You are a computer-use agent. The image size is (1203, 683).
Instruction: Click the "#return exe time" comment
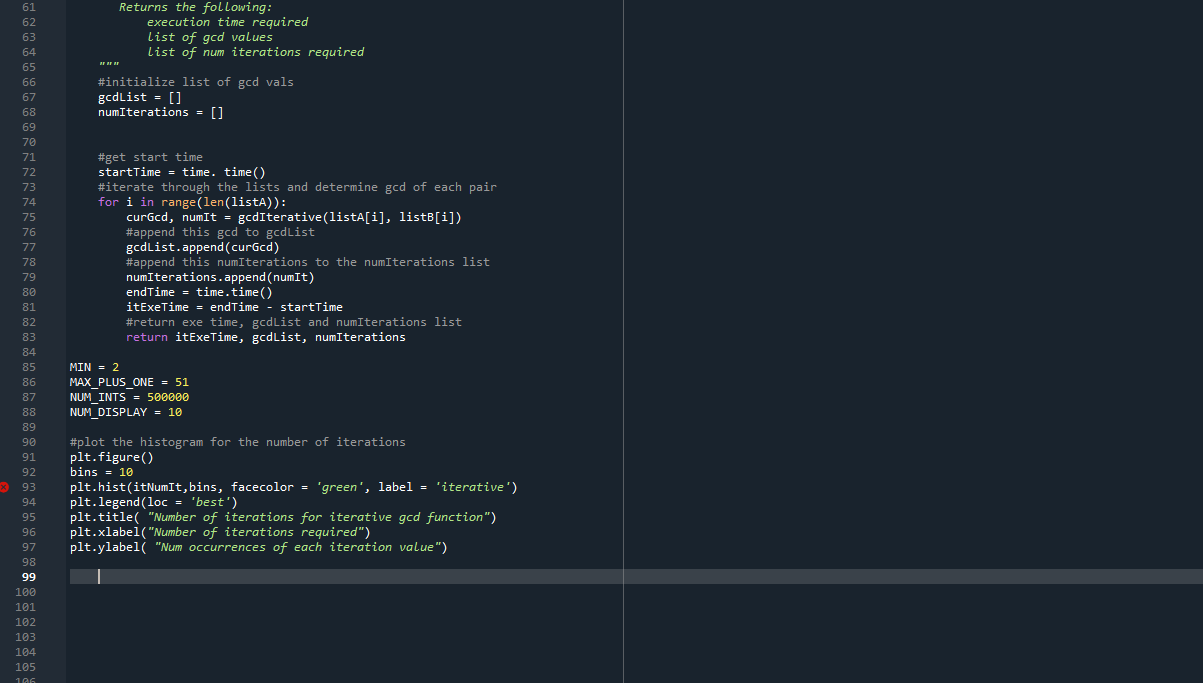pyautogui.click(x=294, y=322)
